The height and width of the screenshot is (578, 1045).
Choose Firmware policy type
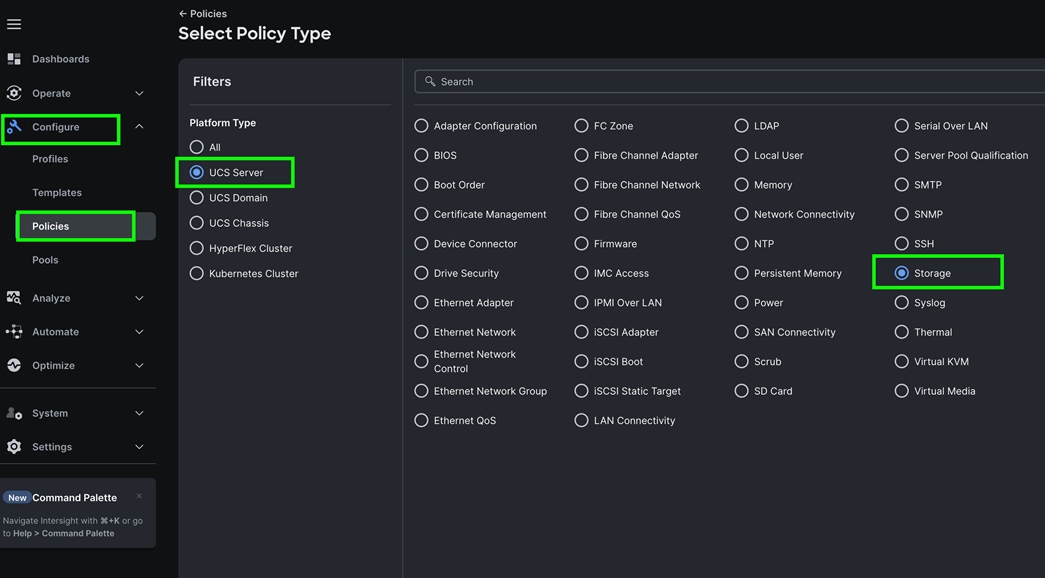pos(581,243)
